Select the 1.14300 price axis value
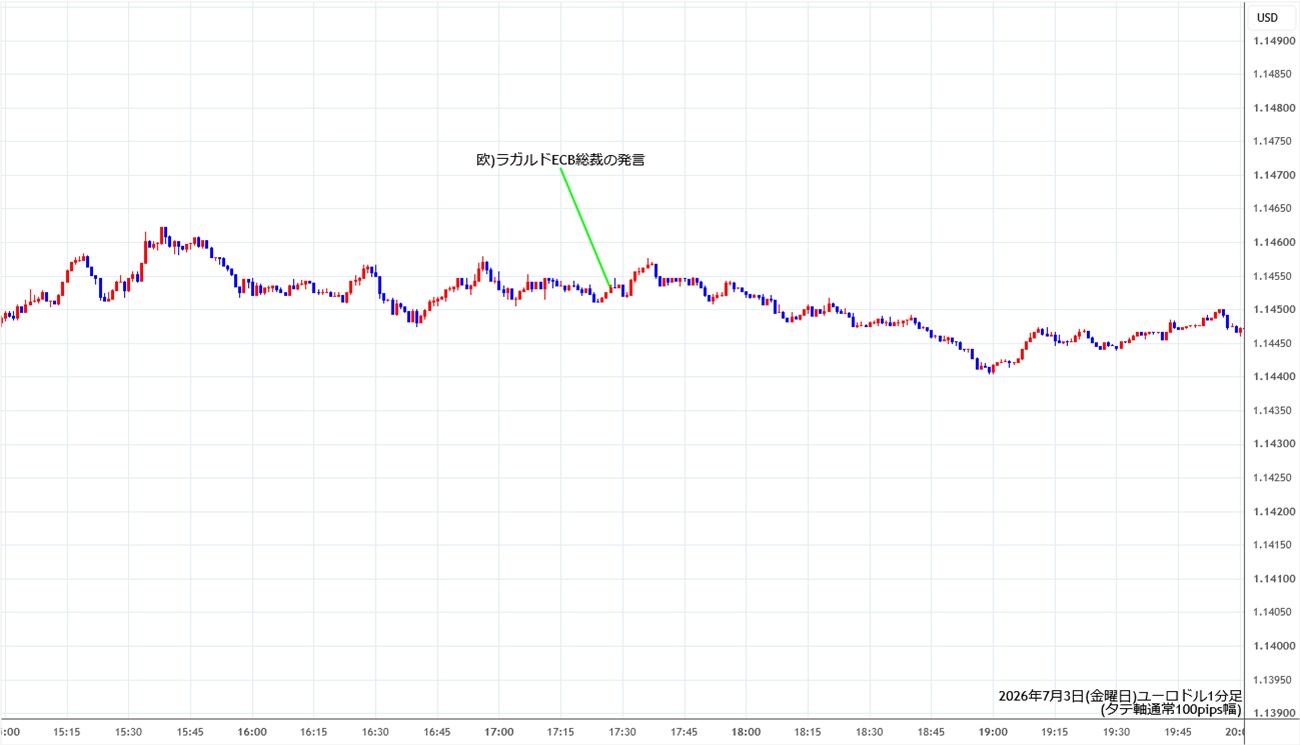Viewport: 1300px width, 745px height. [1274, 444]
